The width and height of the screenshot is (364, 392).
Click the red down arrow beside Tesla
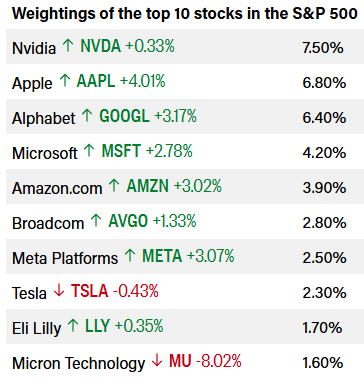pos(59,290)
